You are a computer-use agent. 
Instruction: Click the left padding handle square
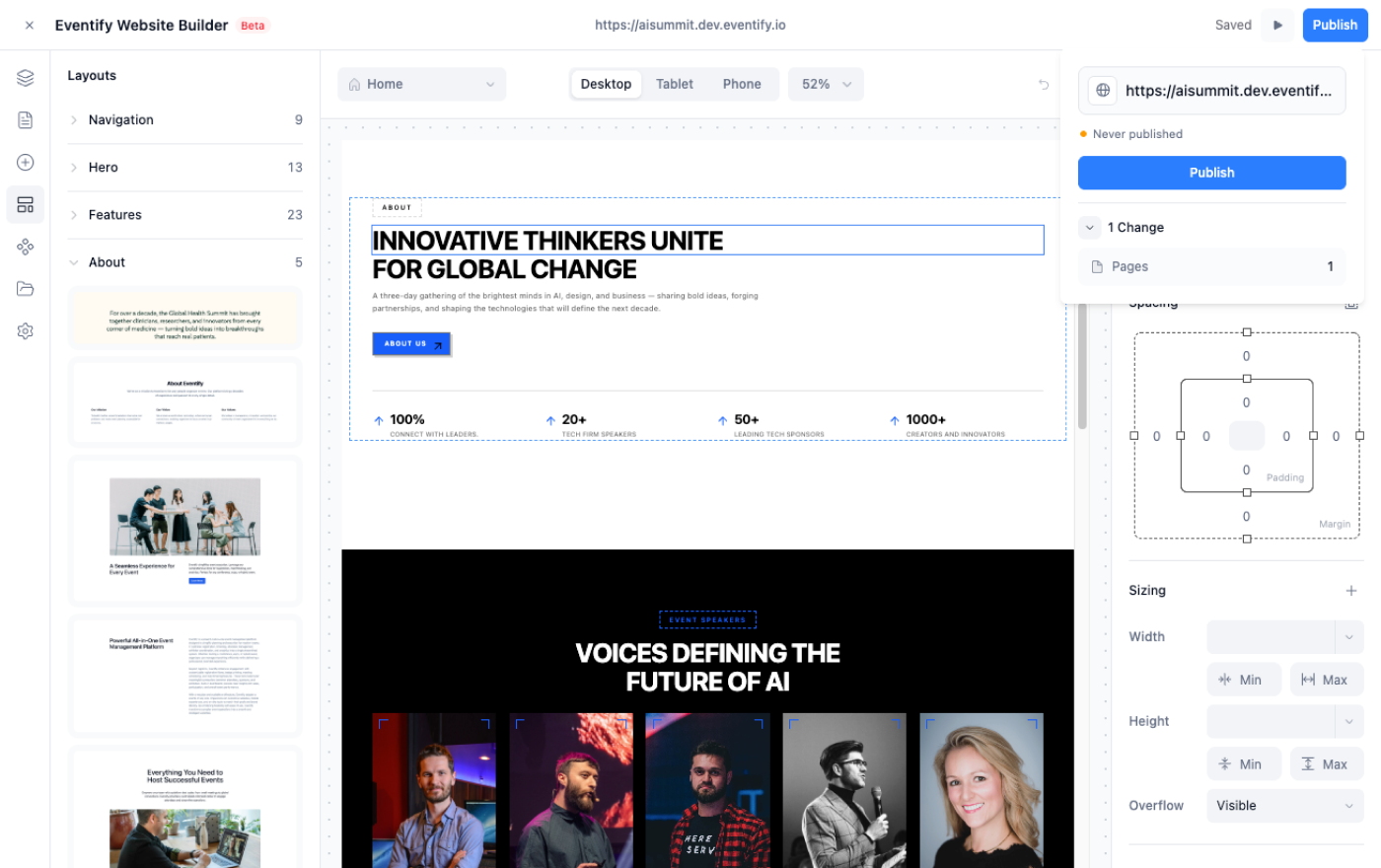coord(1181,436)
